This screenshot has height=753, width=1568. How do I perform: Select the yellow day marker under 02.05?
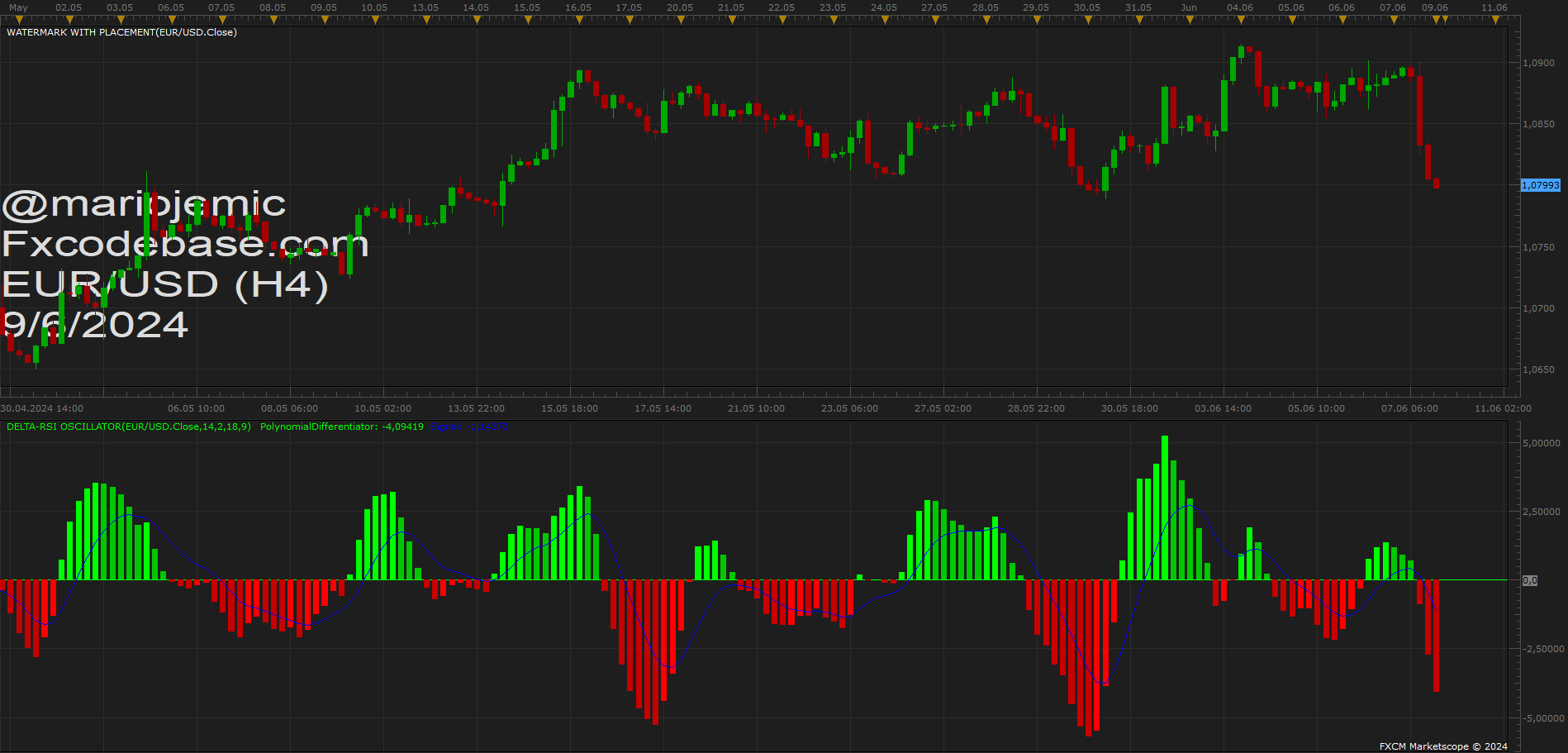tap(69, 20)
